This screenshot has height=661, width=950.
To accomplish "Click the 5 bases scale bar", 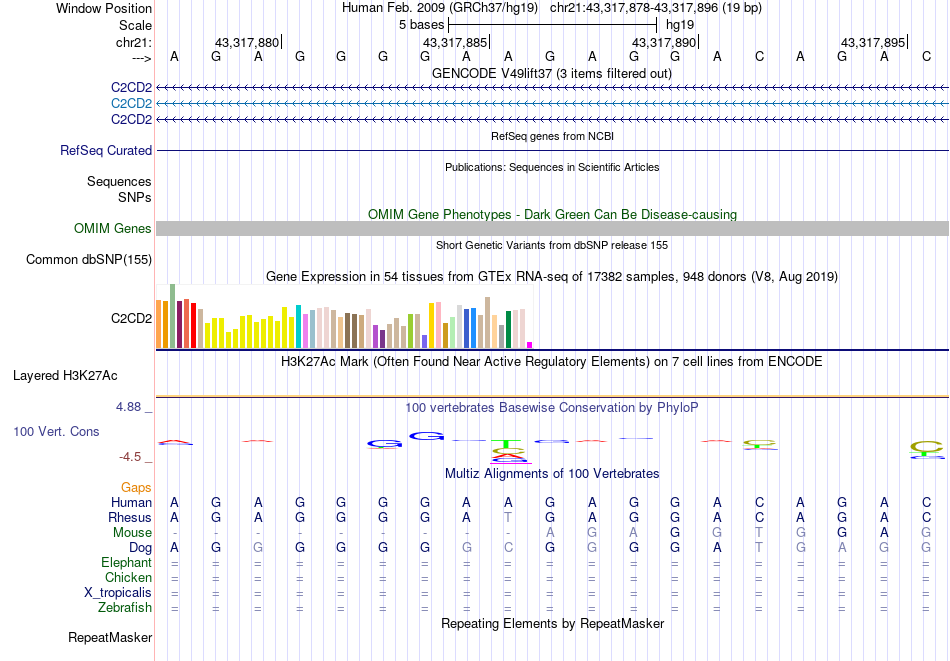I will click(552, 25).
